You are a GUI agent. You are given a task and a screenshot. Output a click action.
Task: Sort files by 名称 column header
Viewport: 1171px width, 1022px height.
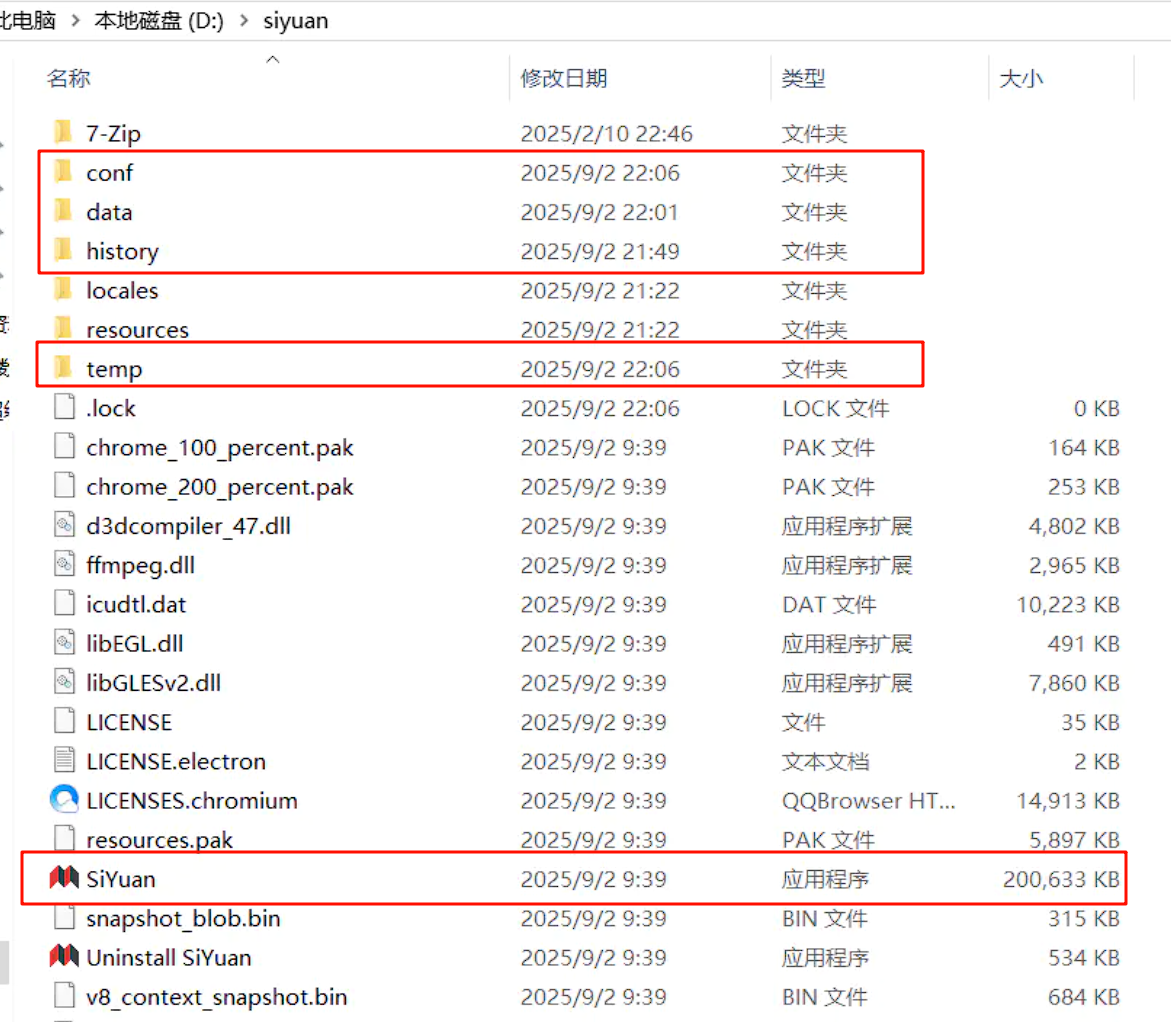coord(69,78)
